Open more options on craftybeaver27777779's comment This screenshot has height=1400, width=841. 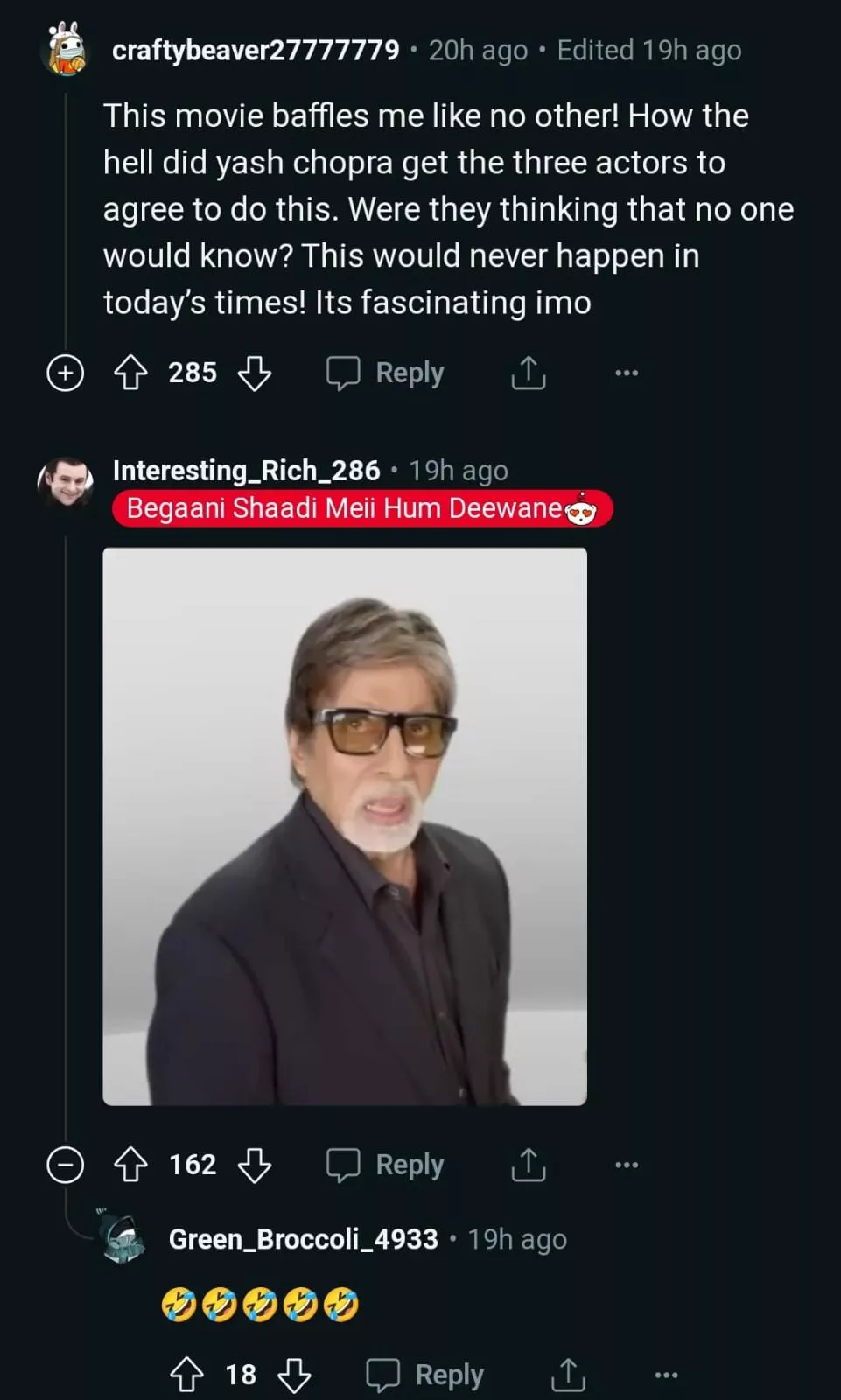pyautogui.click(x=627, y=373)
